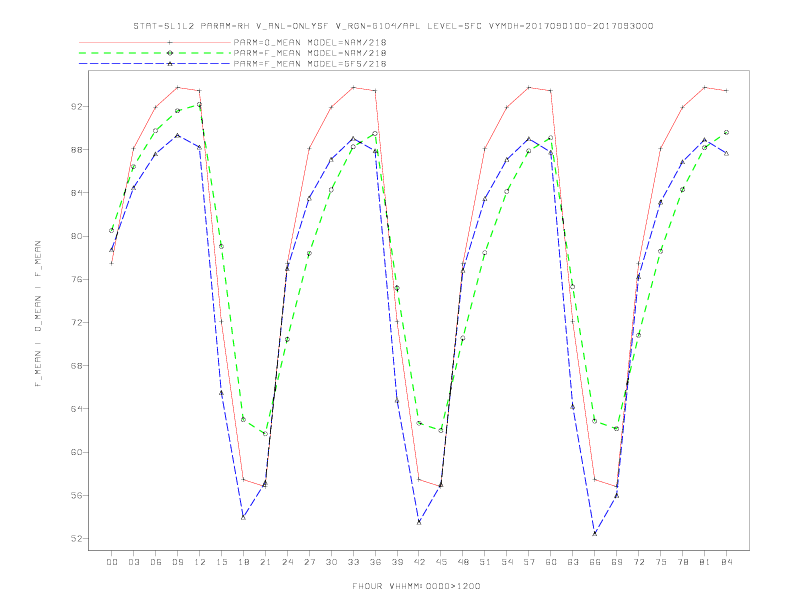The width and height of the screenshot is (792, 612).
Task: Click x-axis forecast hour label 30
Action: [x=331, y=562]
